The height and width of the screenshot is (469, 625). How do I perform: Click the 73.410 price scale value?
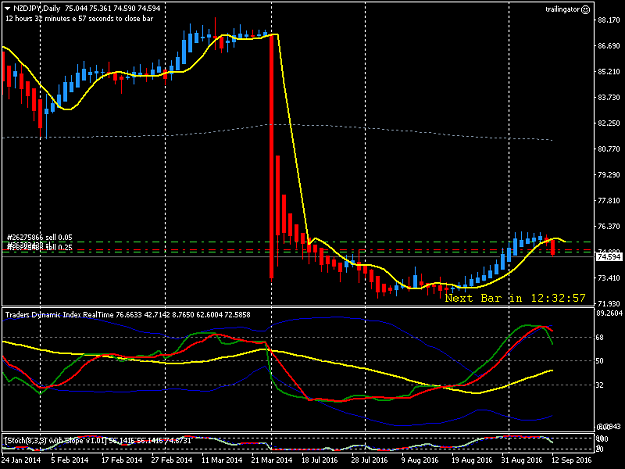(x=609, y=278)
